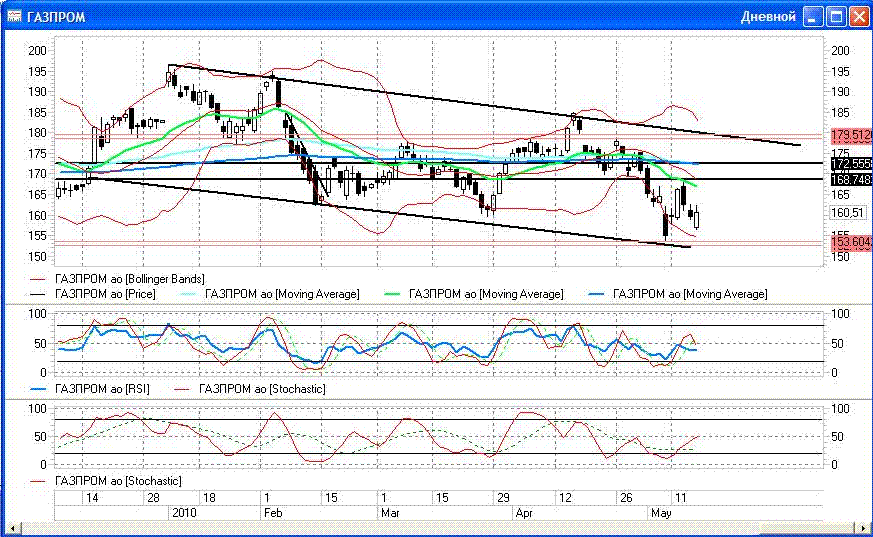Screen dimensions: 873x537
Task: Select the green Moving Average legend entry
Action: pyautogui.click(x=474, y=294)
